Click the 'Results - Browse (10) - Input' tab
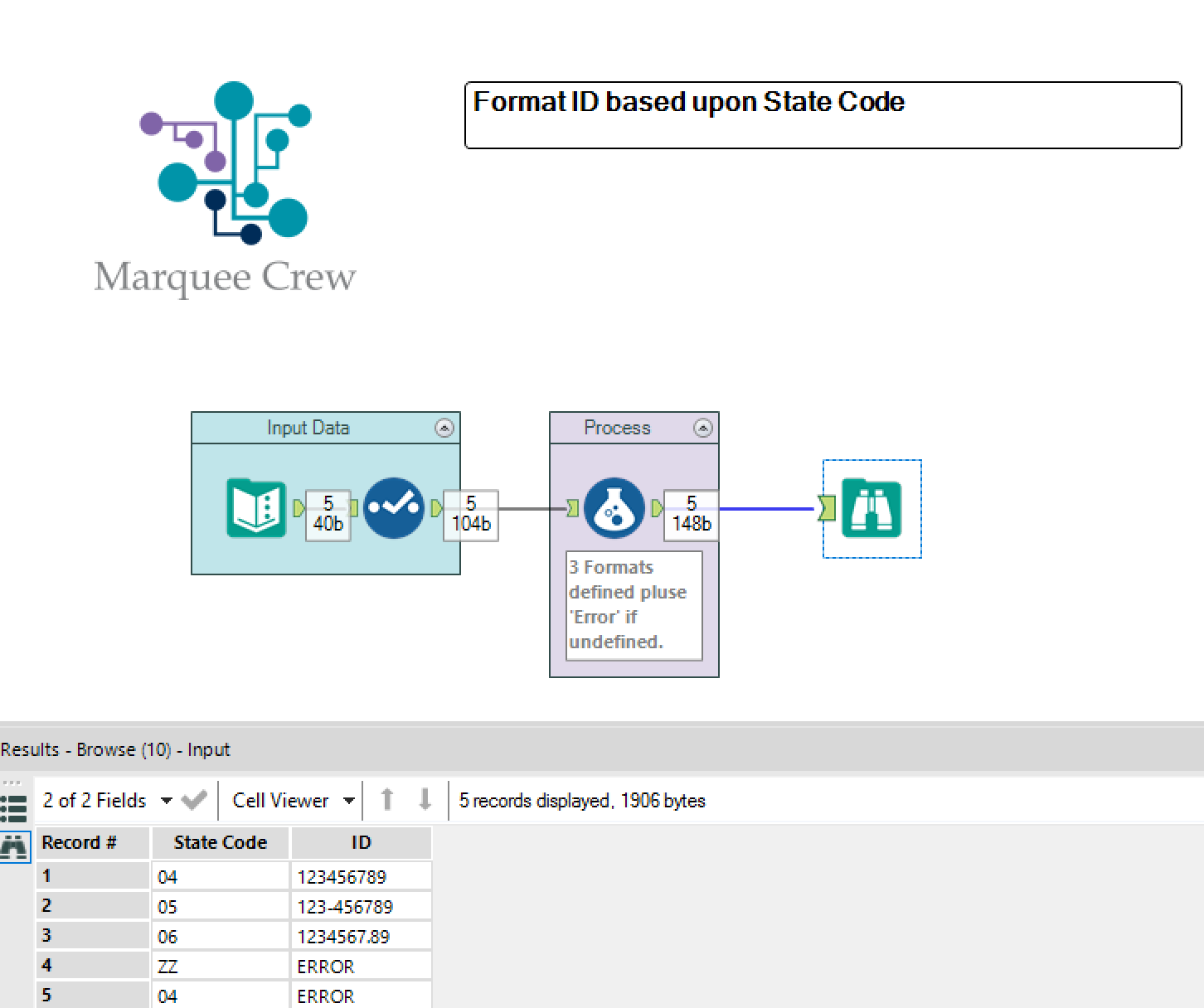 115,749
